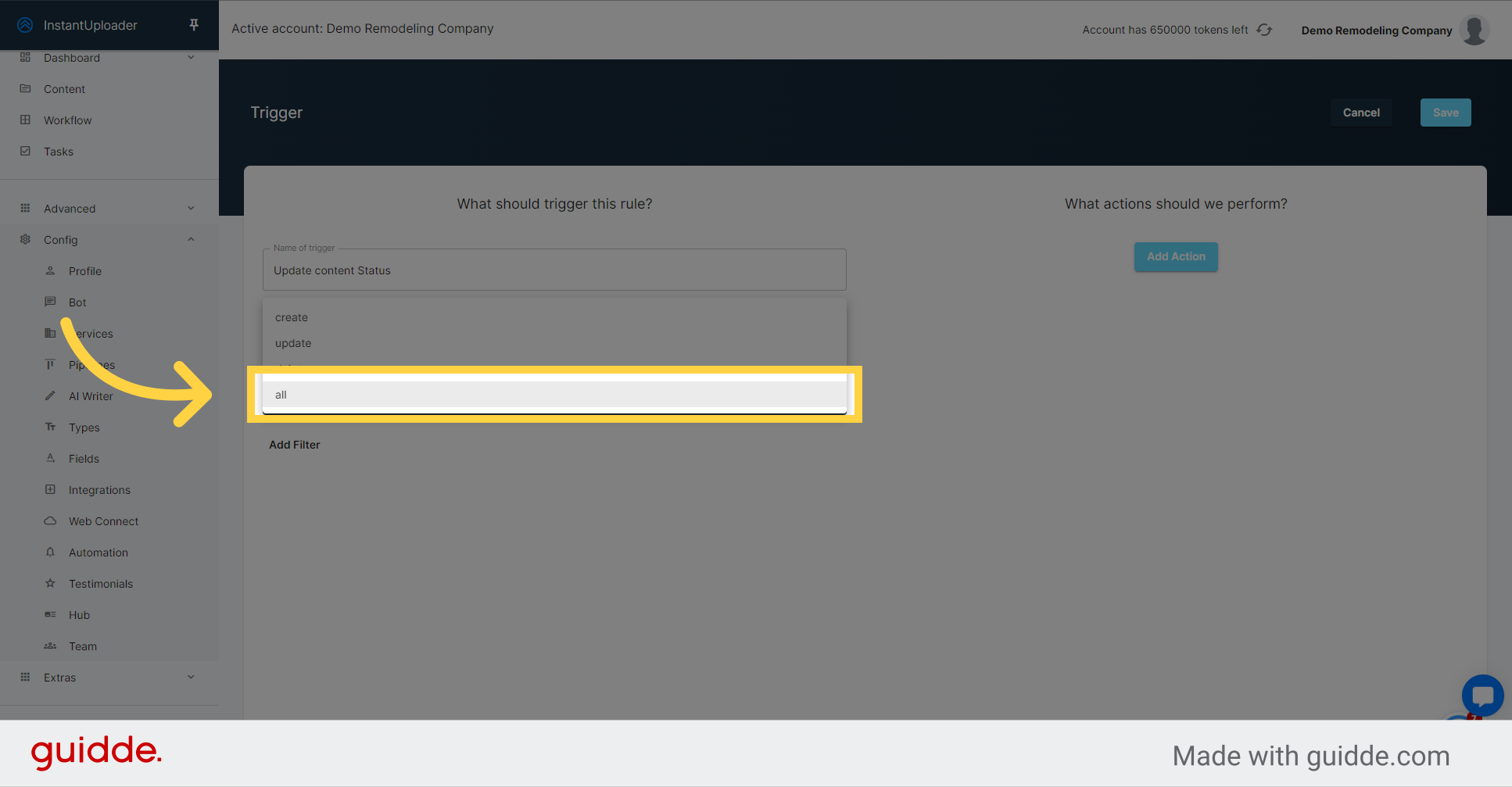Click inside the Name of trigger field
1512x787 pixels.
pos(554,270)
